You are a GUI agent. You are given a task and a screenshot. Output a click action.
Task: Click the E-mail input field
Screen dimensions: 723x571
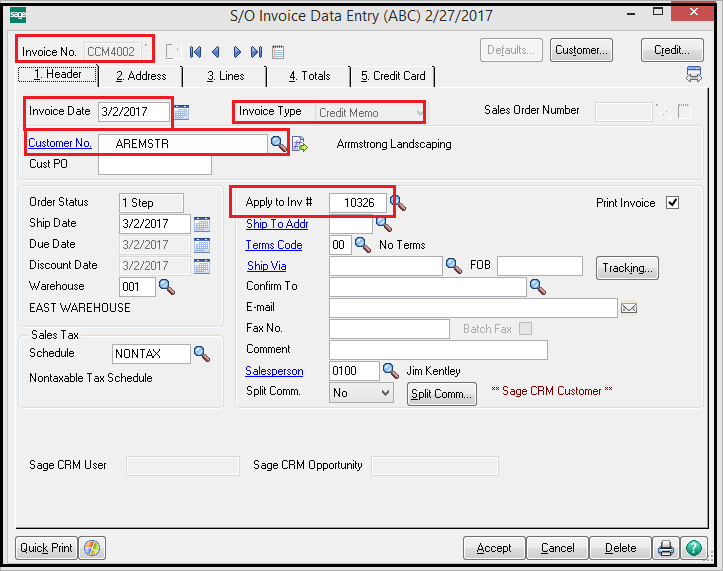(473, 308)
